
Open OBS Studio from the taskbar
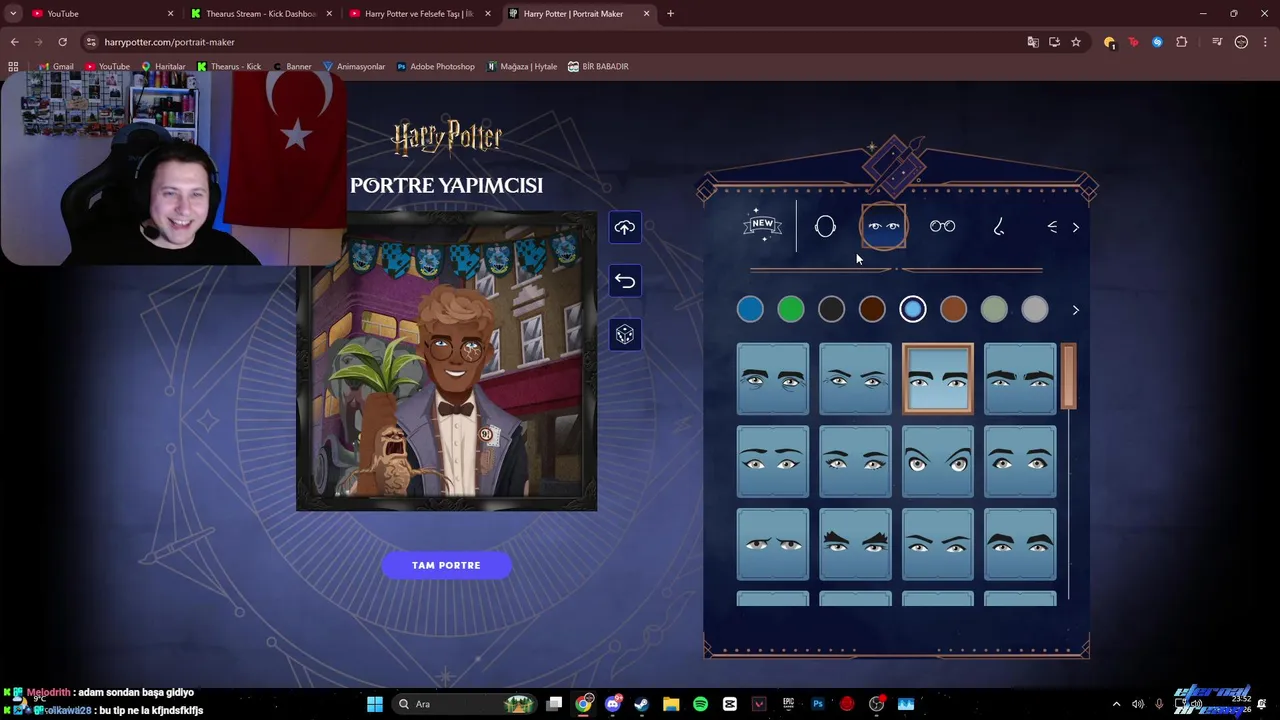876,704
